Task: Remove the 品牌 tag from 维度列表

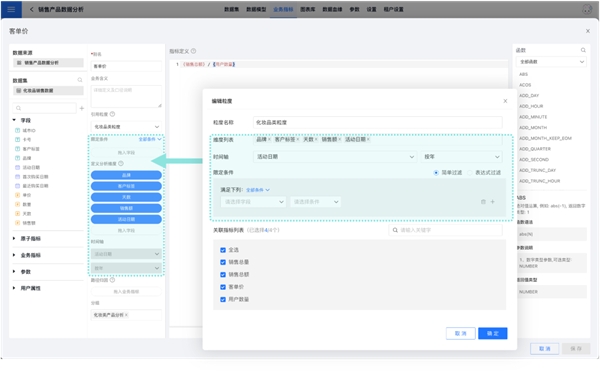Action: (269, 140)
